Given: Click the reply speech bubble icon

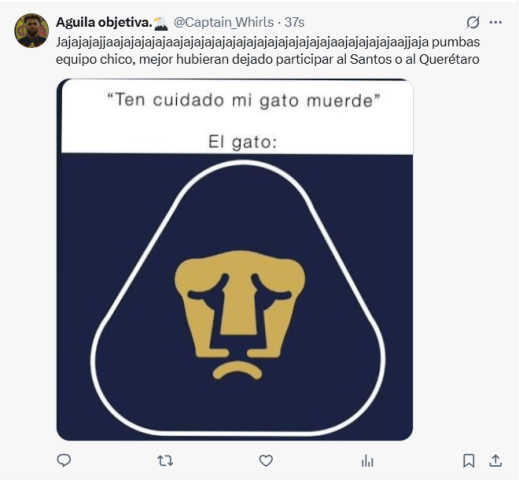Looking at the screenshot, I should coord(64,460).
